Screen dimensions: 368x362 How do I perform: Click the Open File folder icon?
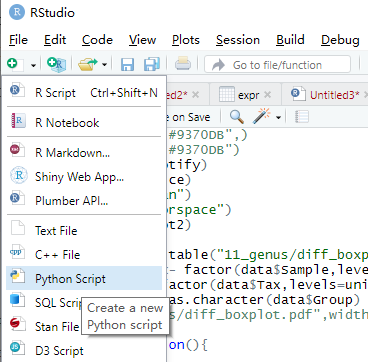88,64
